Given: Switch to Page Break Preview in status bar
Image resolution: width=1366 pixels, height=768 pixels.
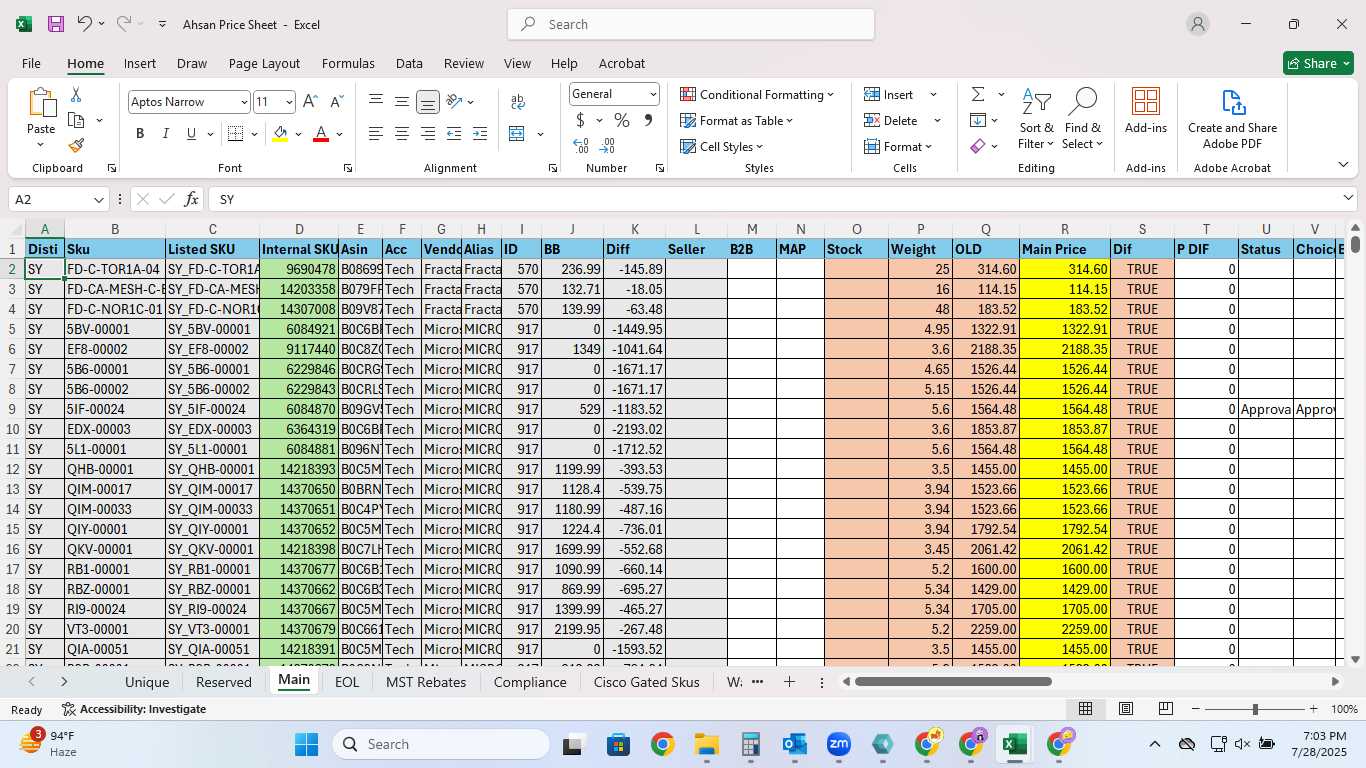Looking at the screenshot, I should click(1166, 709).
